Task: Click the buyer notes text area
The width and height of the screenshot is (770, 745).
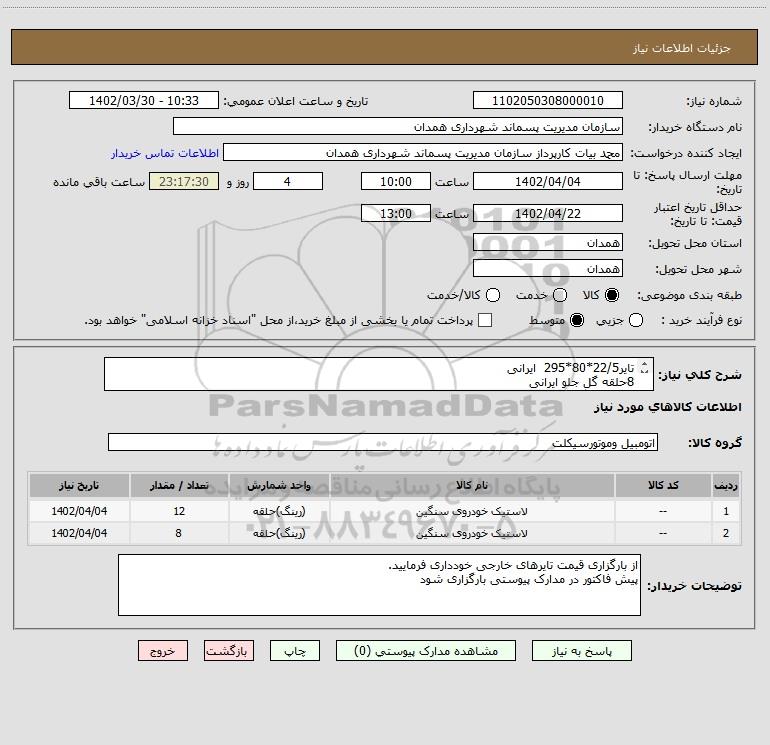Action: tap(379, 585)
